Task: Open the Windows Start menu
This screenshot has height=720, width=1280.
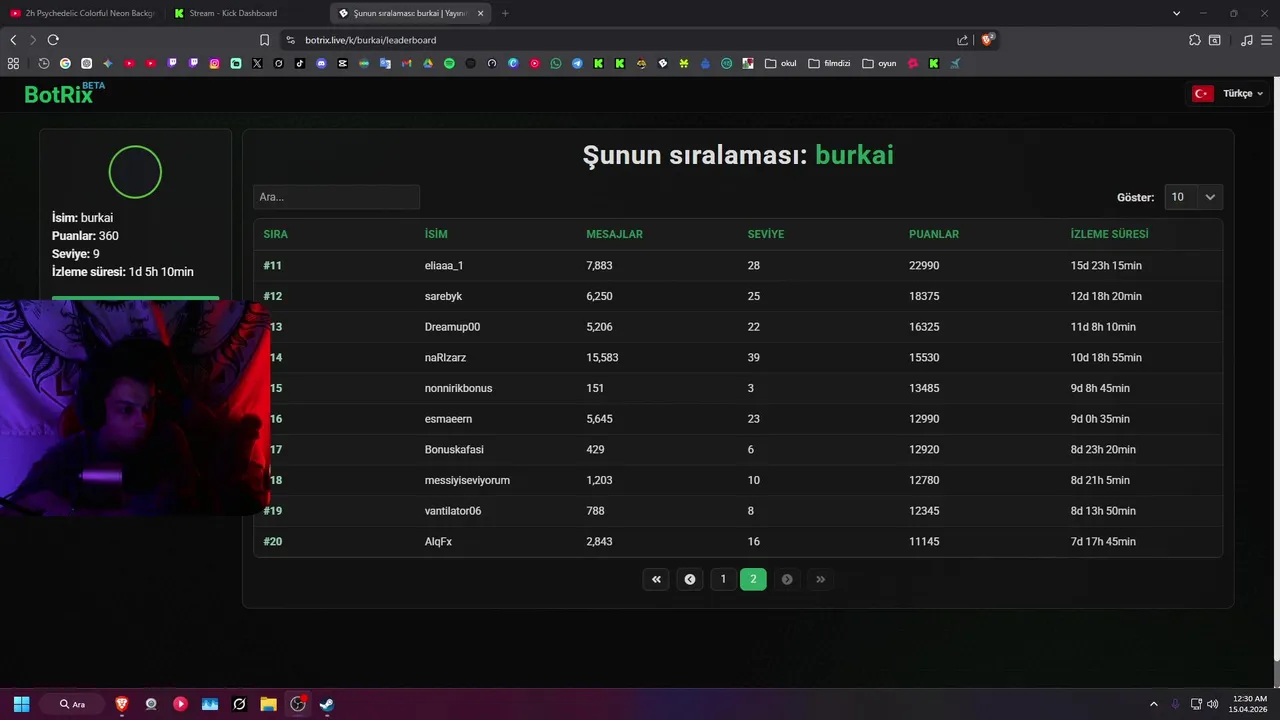Action: tap(21, 704)
